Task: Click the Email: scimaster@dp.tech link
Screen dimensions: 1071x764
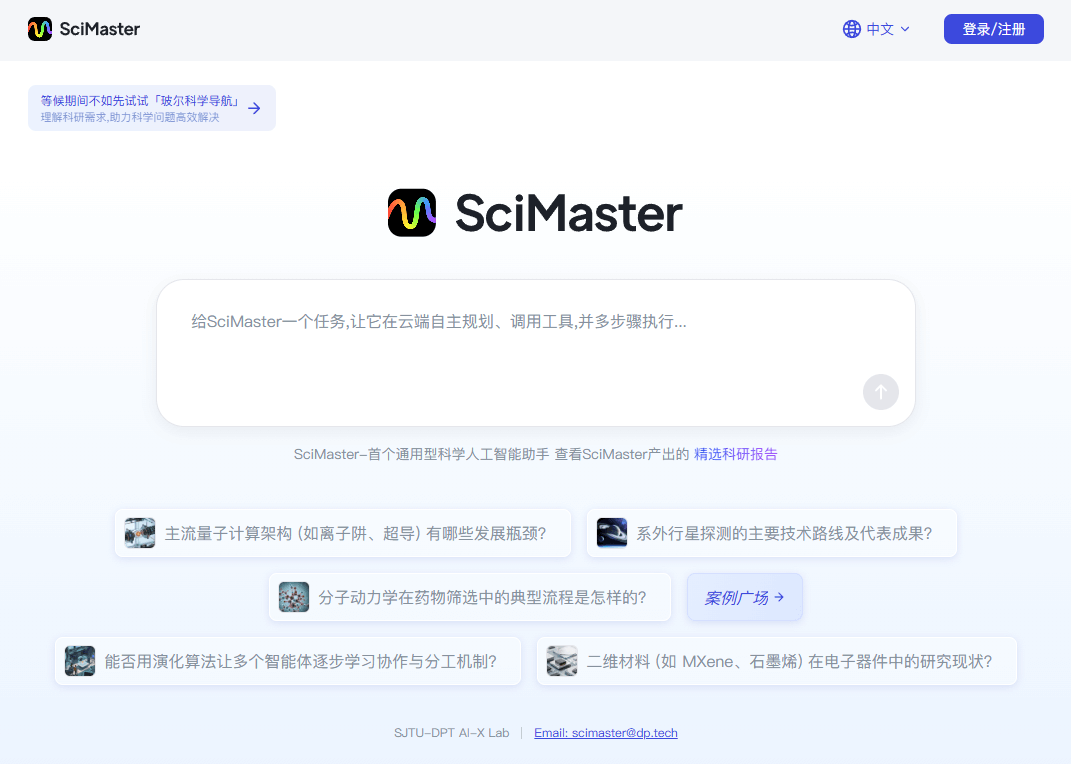Action: 606,733
